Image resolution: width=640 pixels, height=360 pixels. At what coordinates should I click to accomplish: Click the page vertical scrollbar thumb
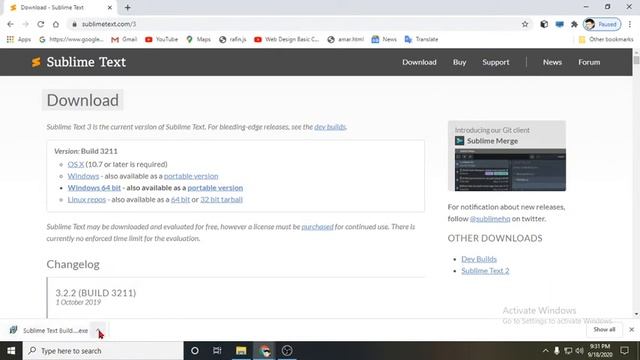pyautogui.click(x=636, y=60)
